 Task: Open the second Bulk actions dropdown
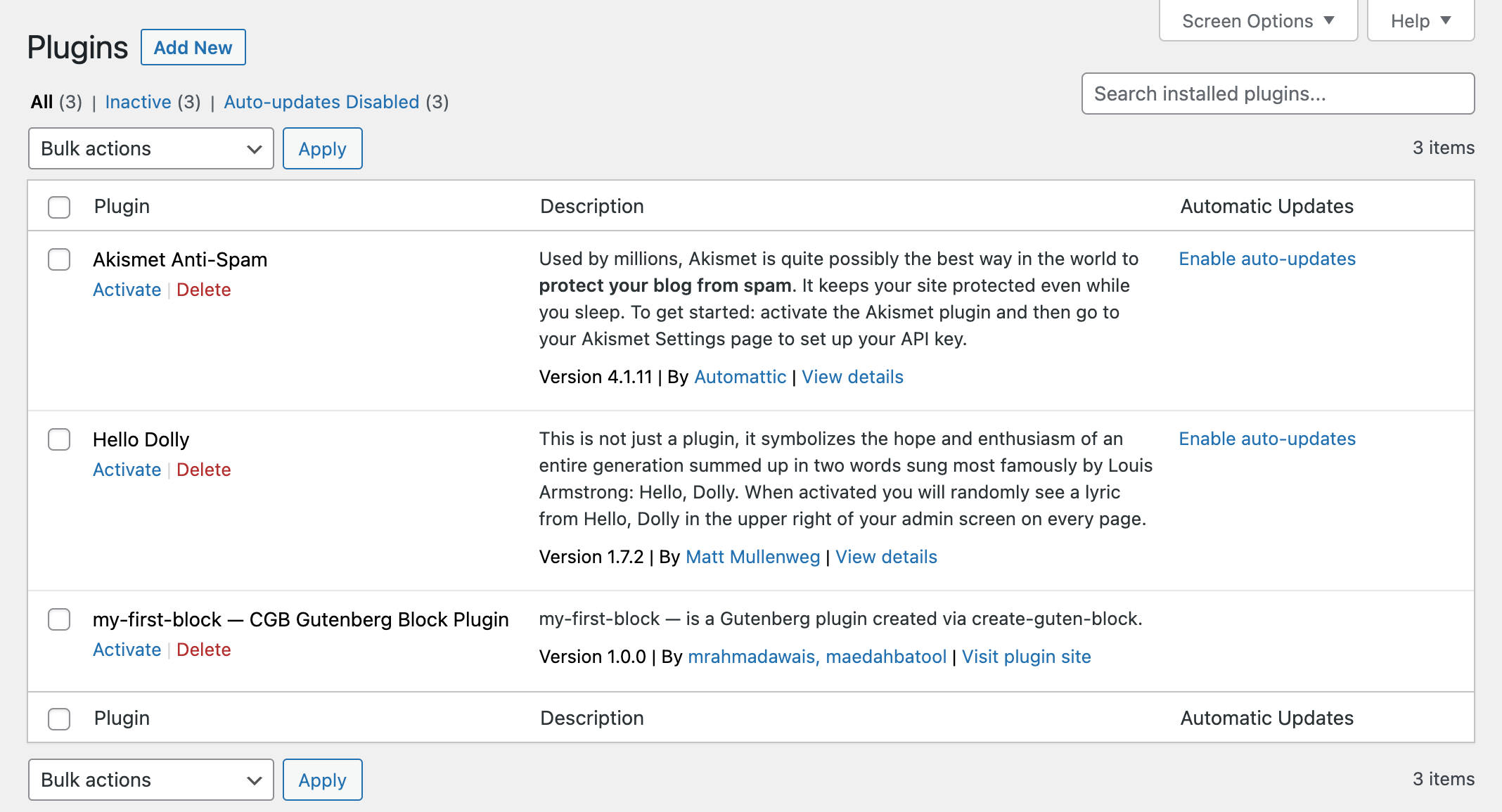pyautogui.click(x=151, y=780)
